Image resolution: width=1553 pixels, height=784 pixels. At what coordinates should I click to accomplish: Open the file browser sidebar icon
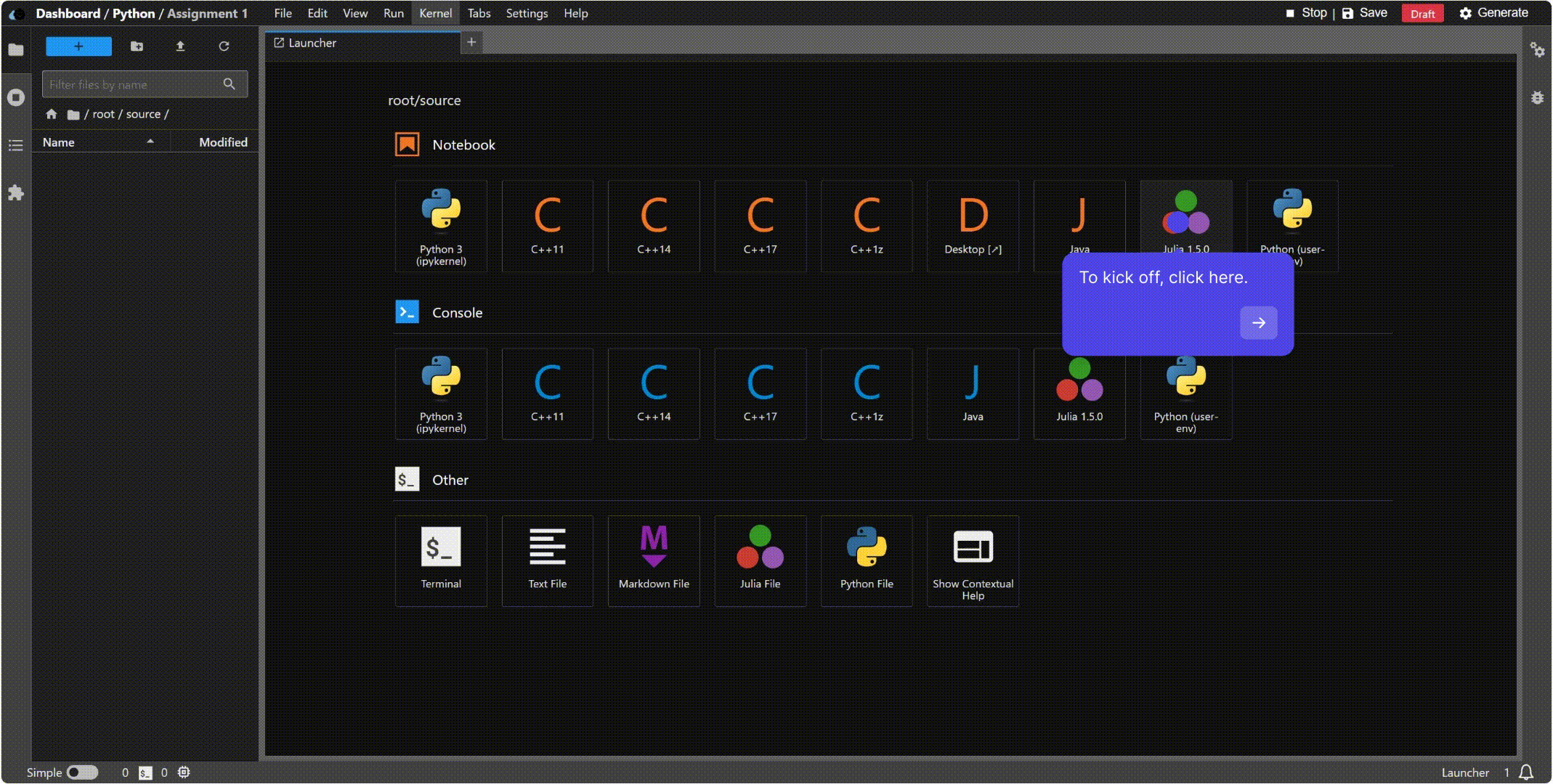tap(16, 49)
